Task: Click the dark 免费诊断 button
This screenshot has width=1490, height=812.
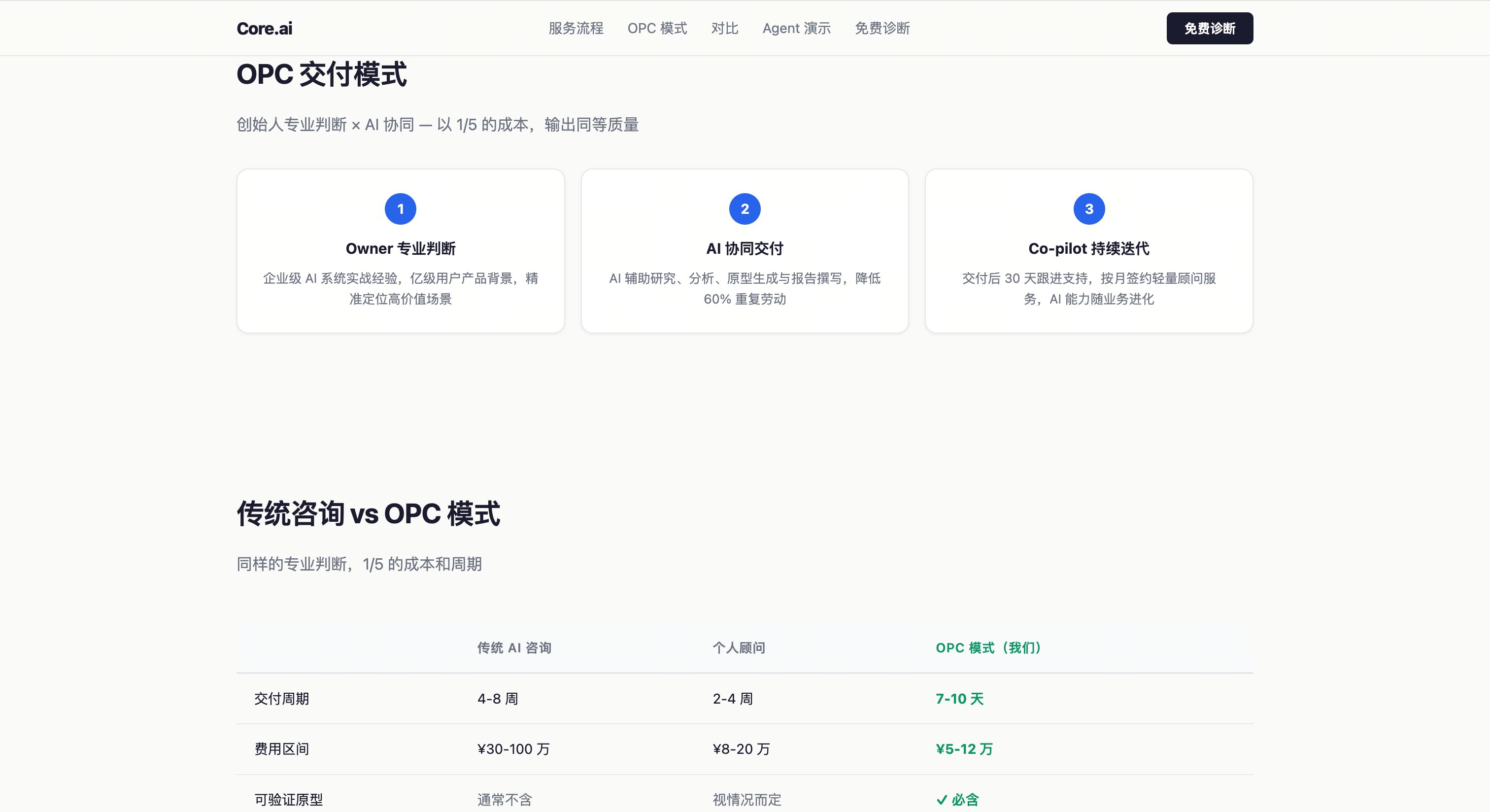Action: 1210,29
